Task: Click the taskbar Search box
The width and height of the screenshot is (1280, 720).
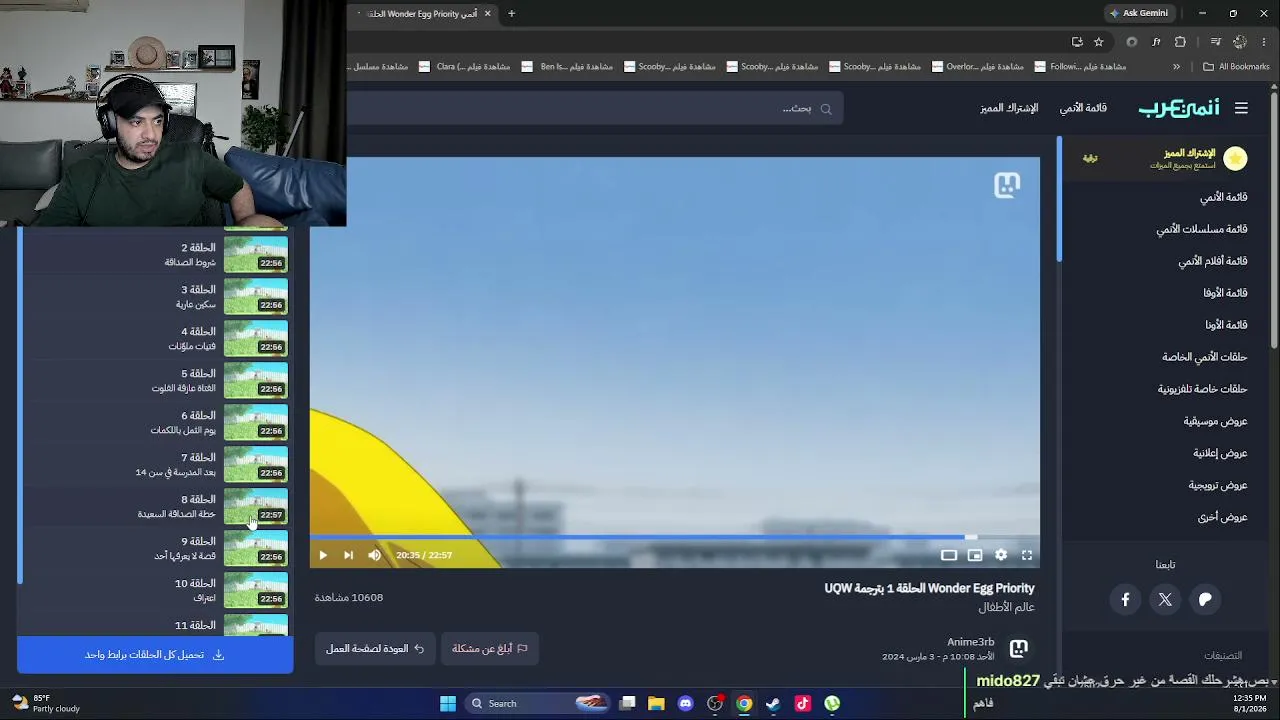Action: [x=539, y=703]
